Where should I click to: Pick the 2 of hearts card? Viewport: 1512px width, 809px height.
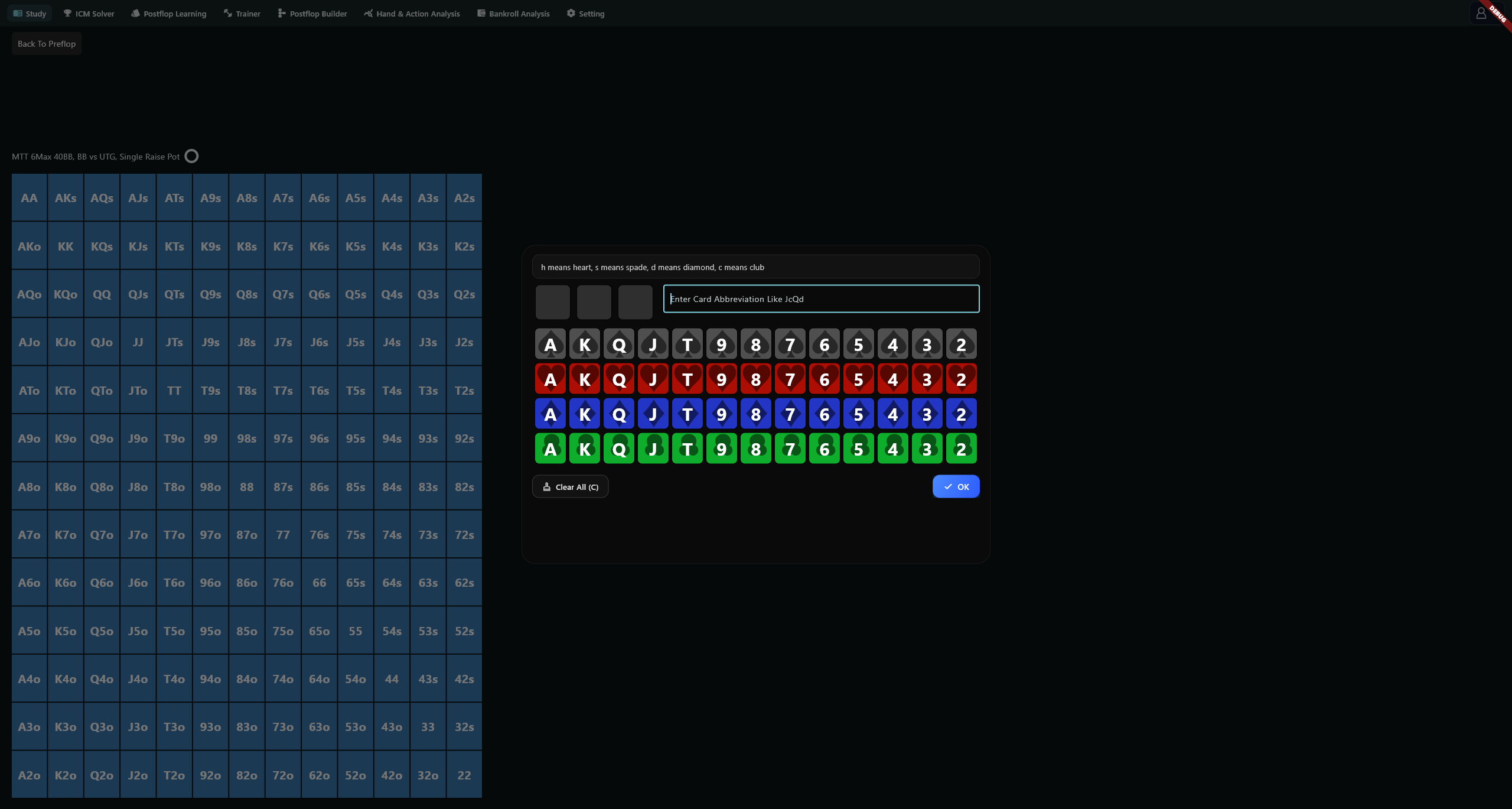961,379
